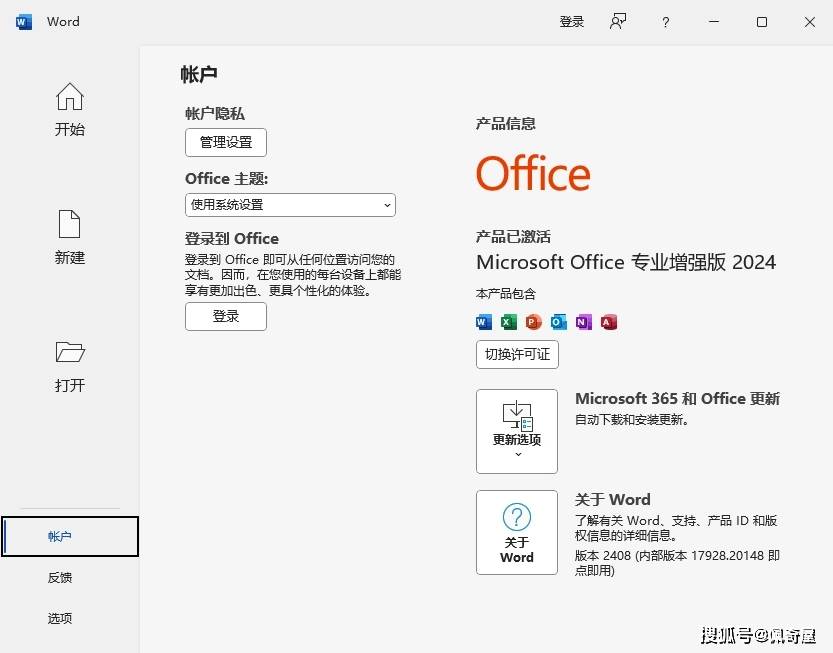Click the Outlook app icon
This screenshot has height=653, width=833.
click(558, 322)
